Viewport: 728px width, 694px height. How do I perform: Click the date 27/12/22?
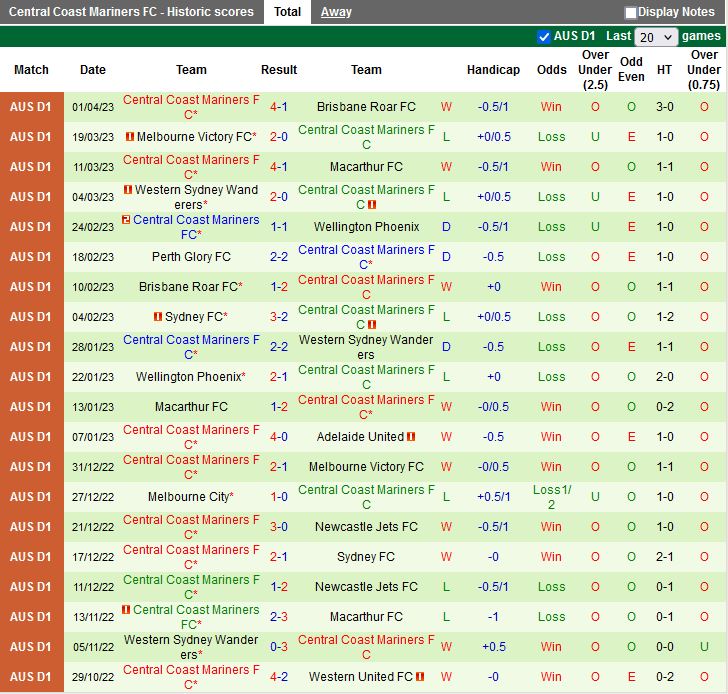93,497
